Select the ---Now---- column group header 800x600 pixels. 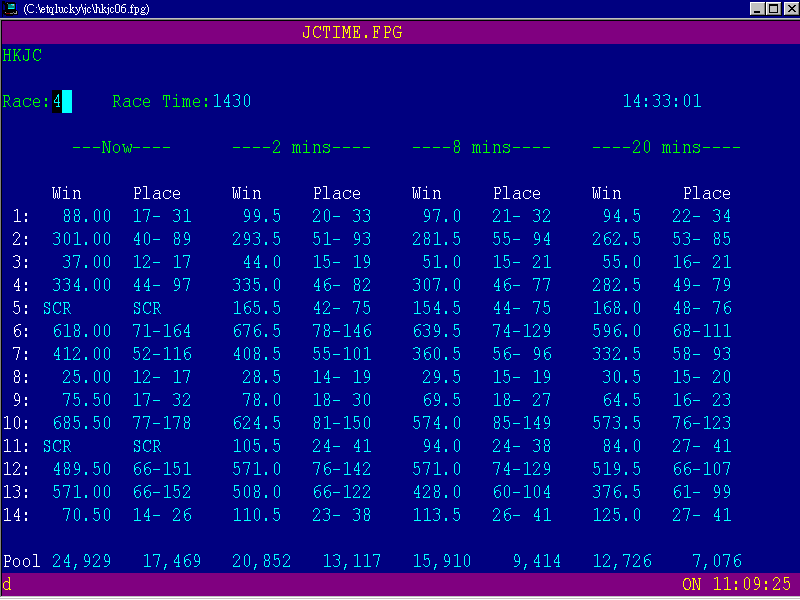[121, 147]
